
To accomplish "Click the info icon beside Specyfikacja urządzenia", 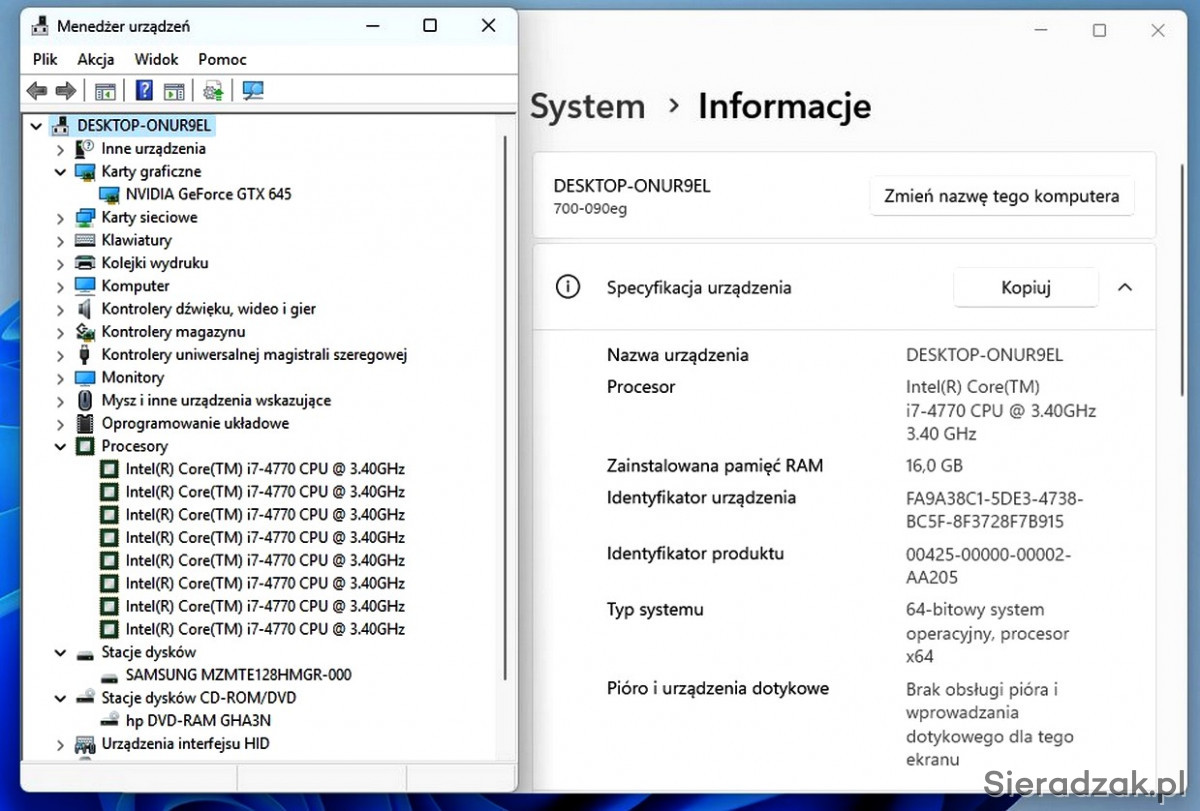I will (568, 287).
